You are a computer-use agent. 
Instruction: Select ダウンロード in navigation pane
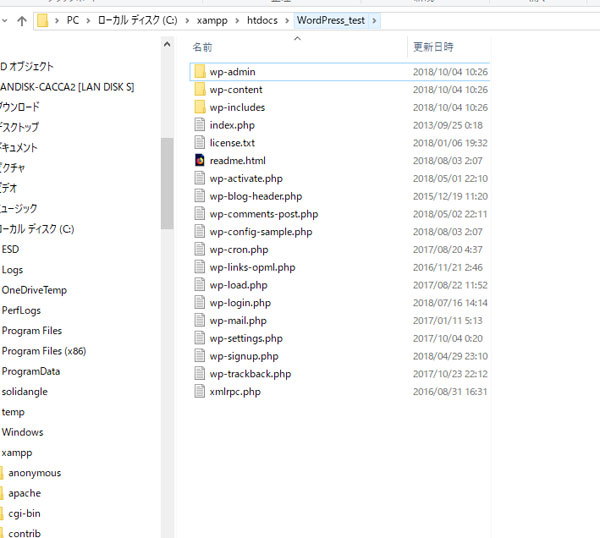tap(20, 107)
